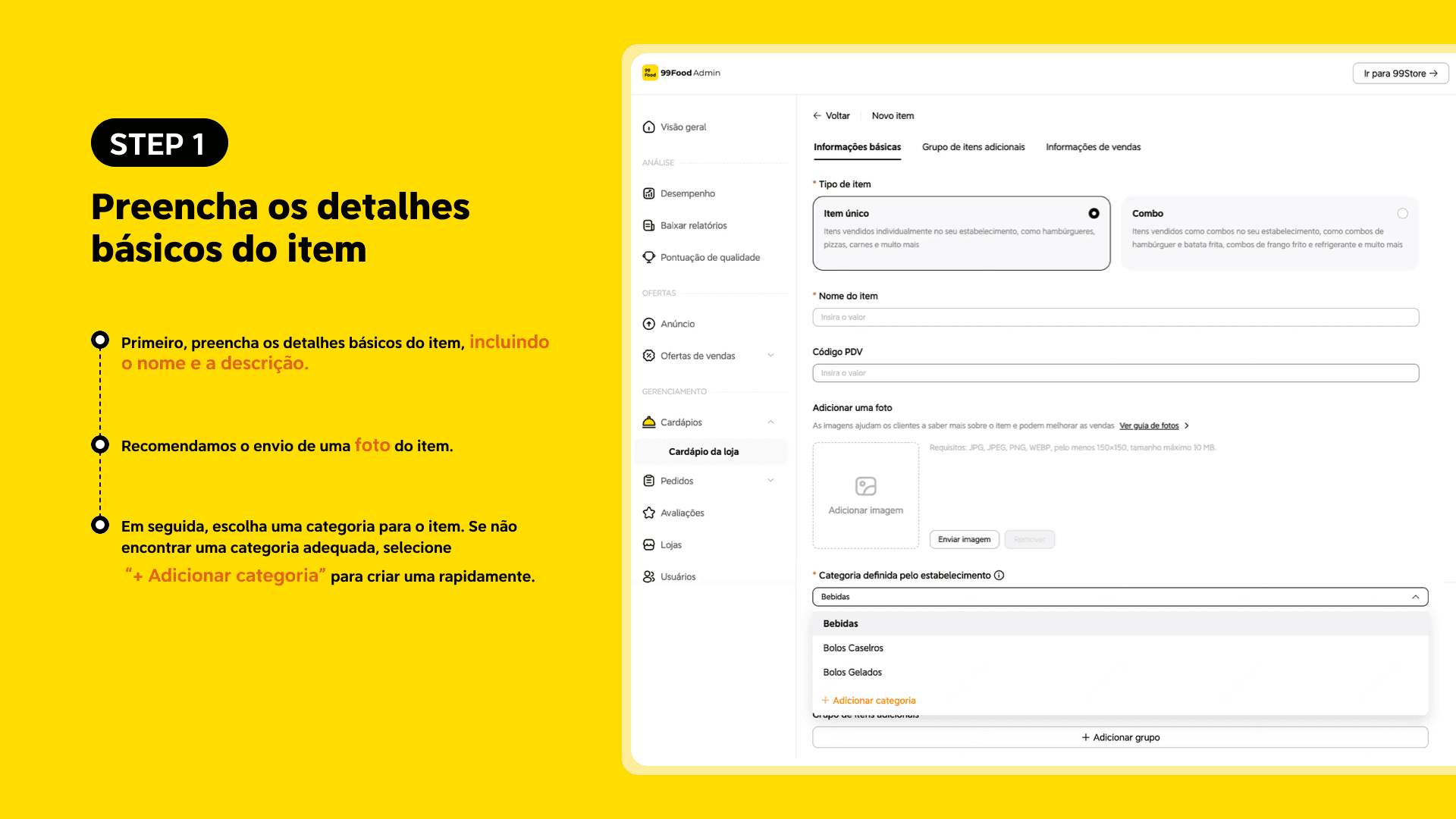Image resolution: width=1456 pixels, height=819 pixels.
Task: Choose Bolos Caseiros from the category list
Action: [1120, 648]
